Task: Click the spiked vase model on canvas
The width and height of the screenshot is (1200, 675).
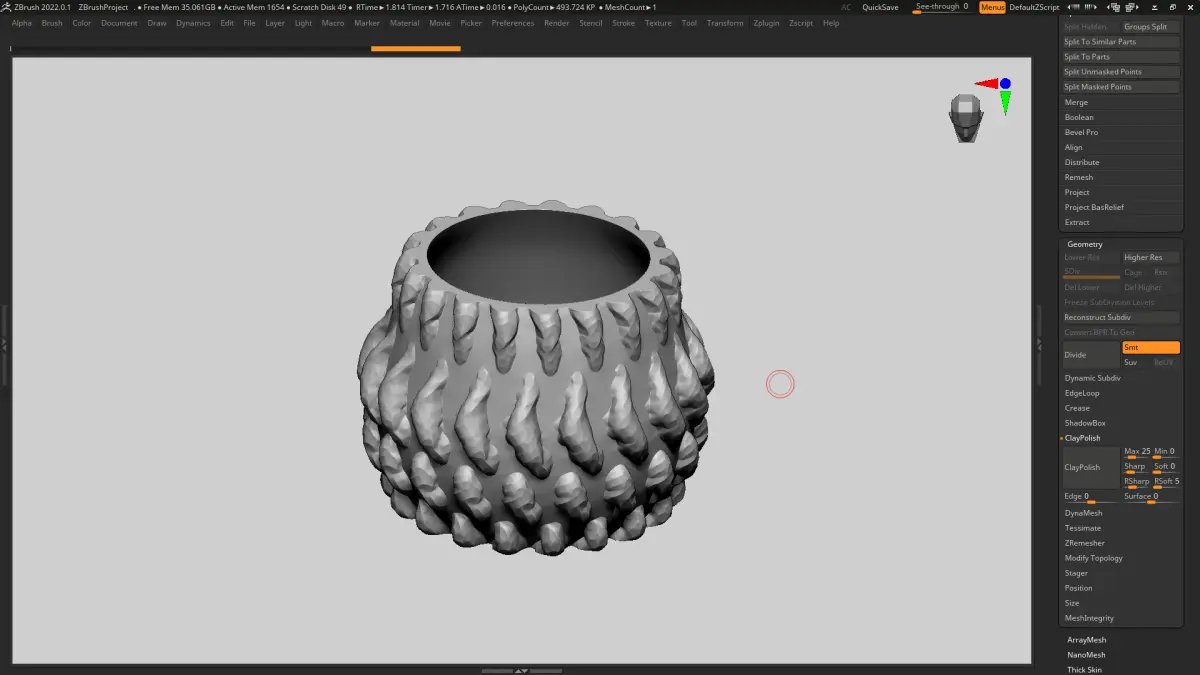Action: click(x=537, y=380)
